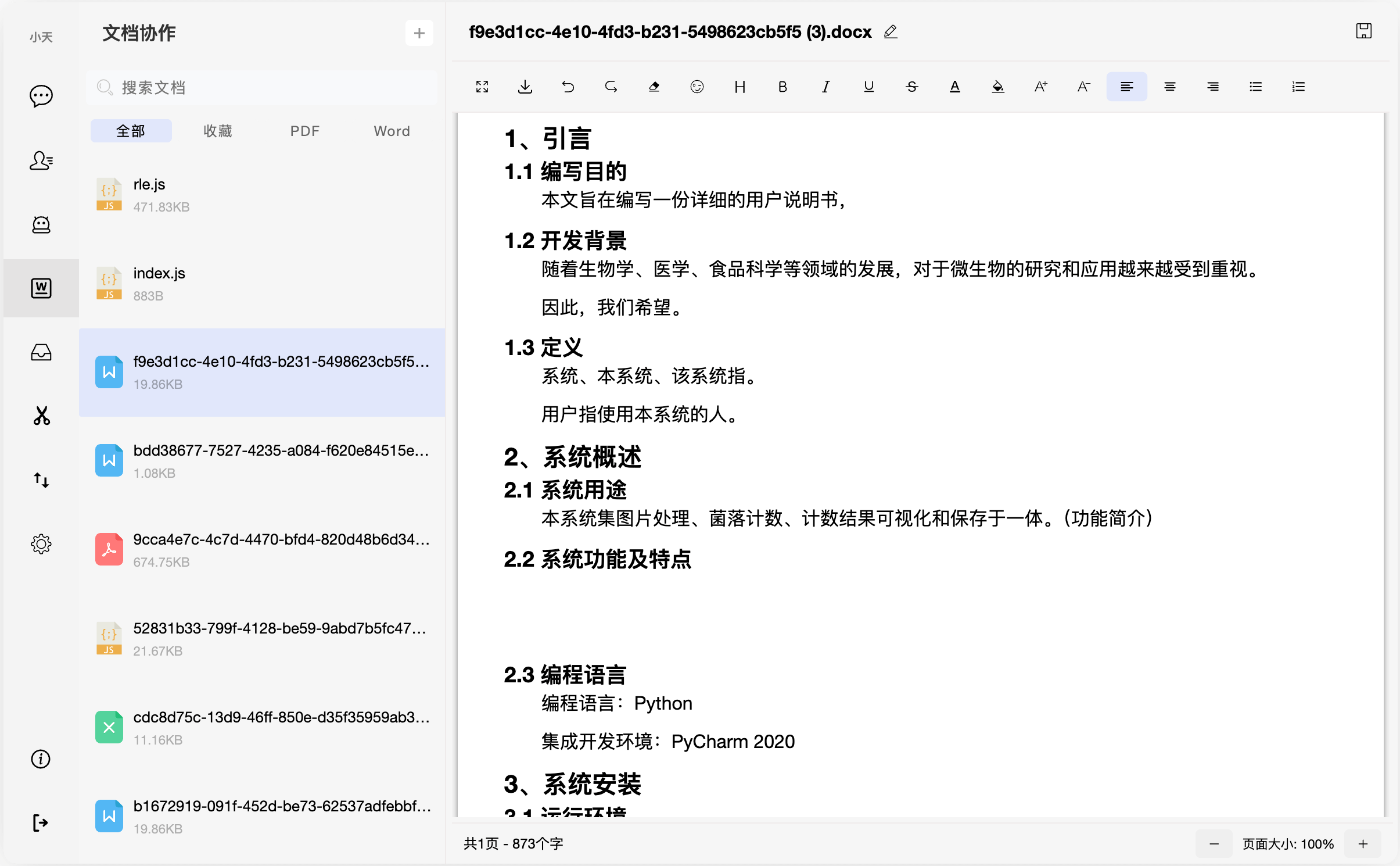Open the scissors tool in sidebar

tap(41, 416)
